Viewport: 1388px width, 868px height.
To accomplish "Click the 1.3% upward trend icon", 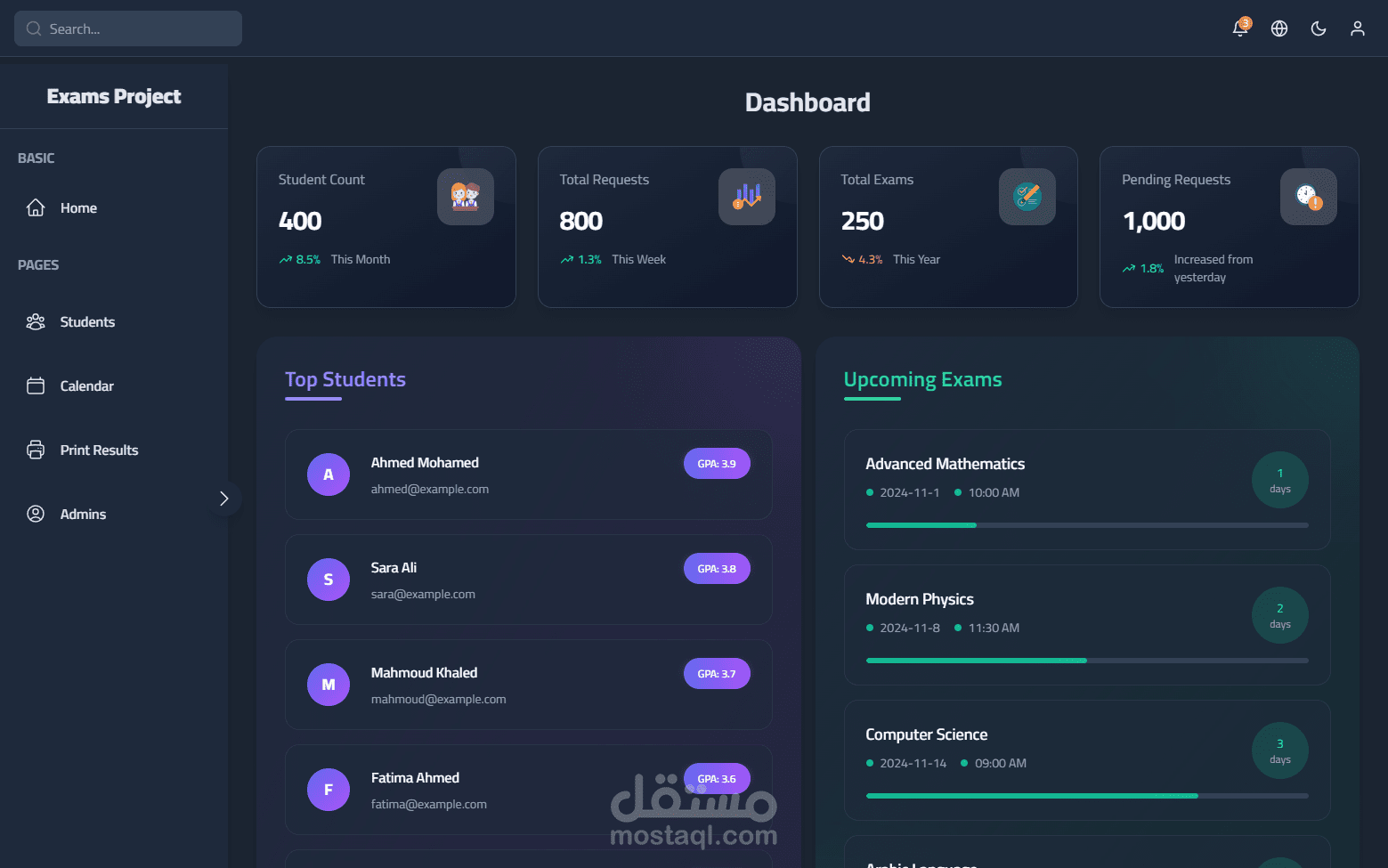I will (566, 260).
